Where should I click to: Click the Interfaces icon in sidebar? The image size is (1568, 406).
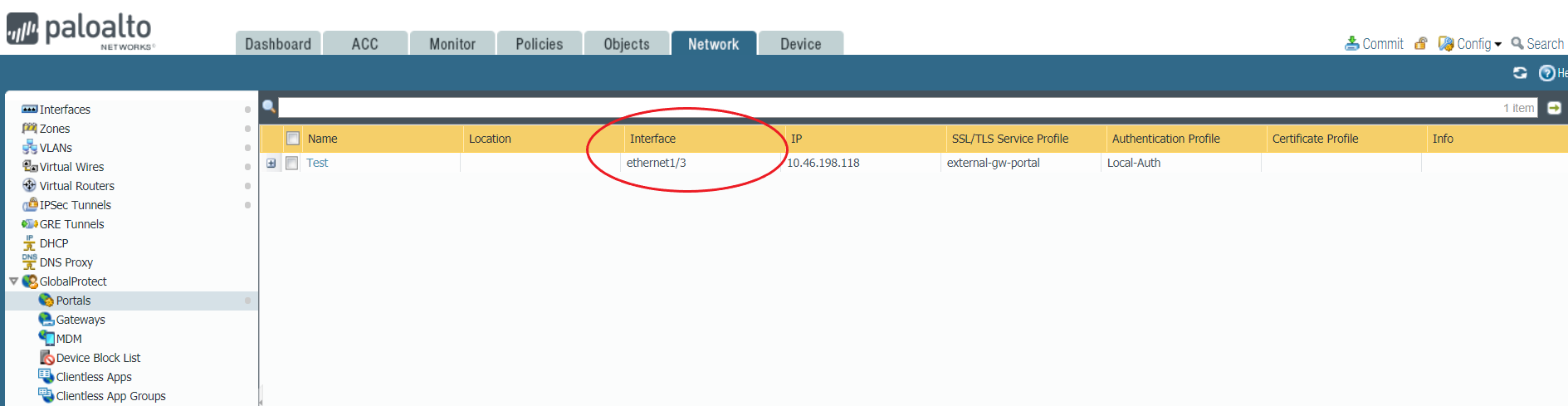pyautogui.click(x=29, y=110)
